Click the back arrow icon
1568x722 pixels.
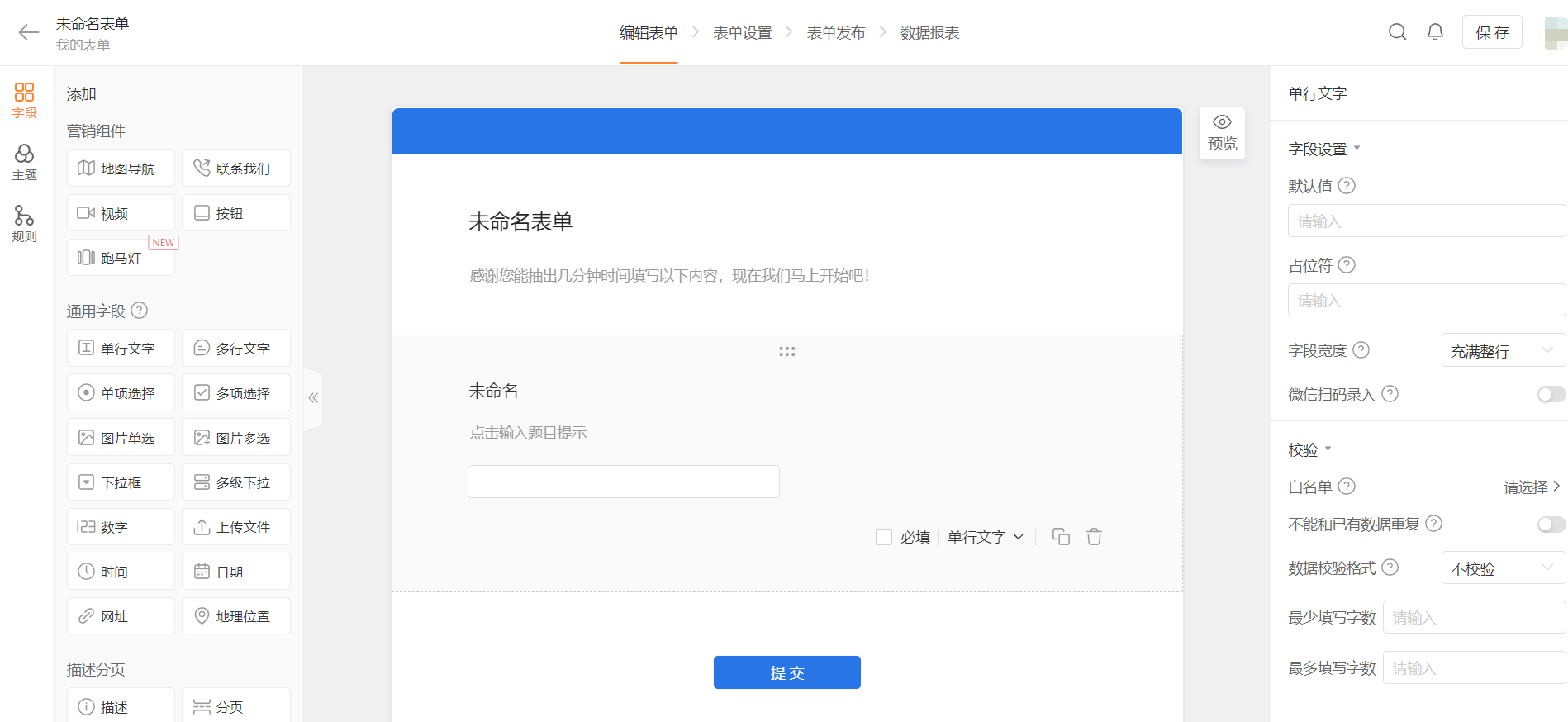[29, 32]
